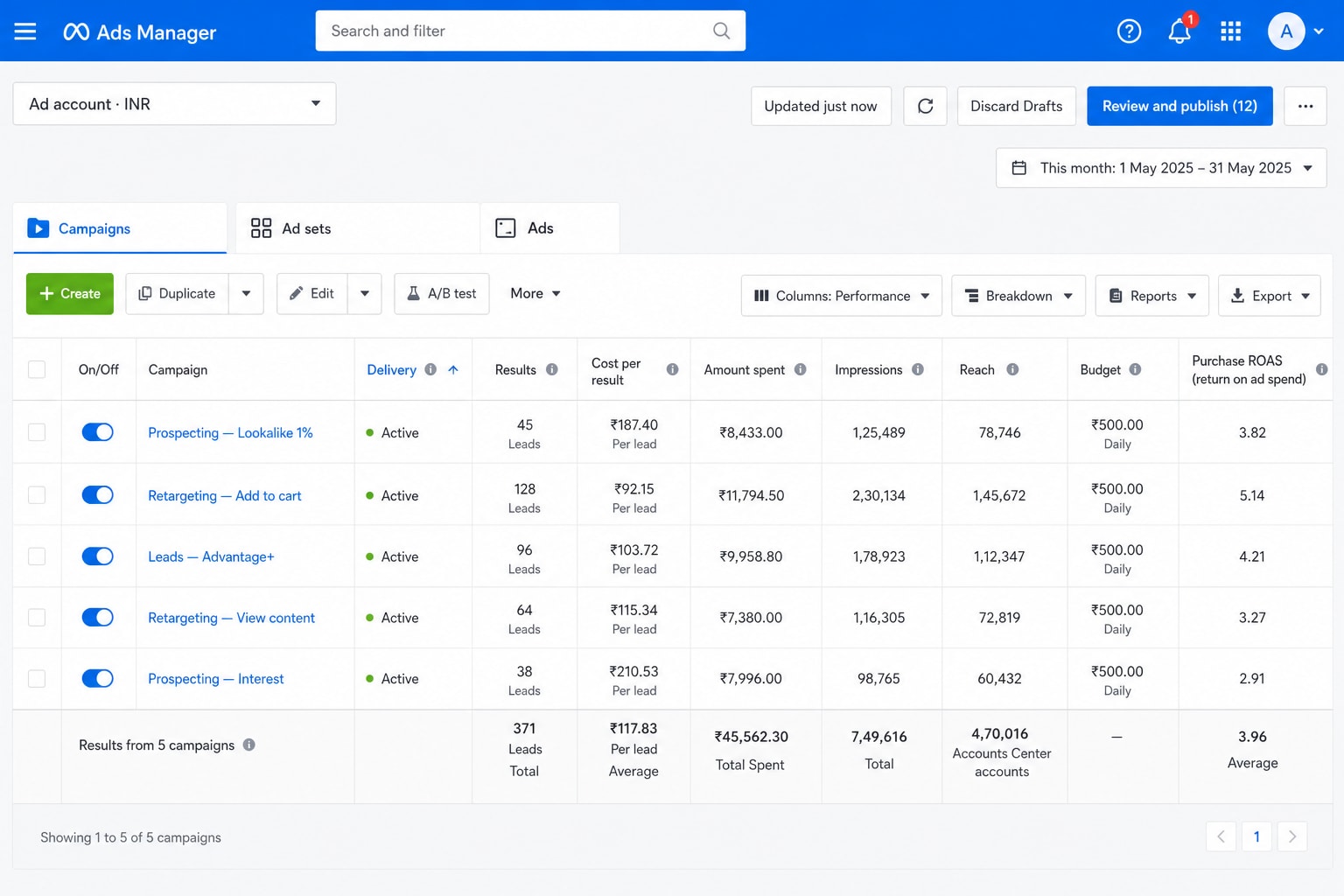Open Retargeting — Add to cart campaign link
Screen dimensions: 1344x896
pos(224,495)
